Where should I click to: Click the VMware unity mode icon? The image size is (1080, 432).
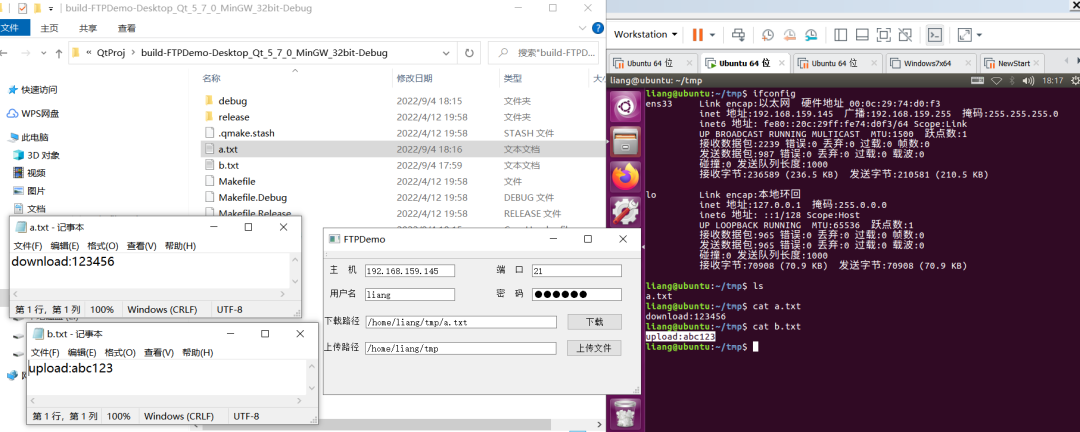(905, 34)
